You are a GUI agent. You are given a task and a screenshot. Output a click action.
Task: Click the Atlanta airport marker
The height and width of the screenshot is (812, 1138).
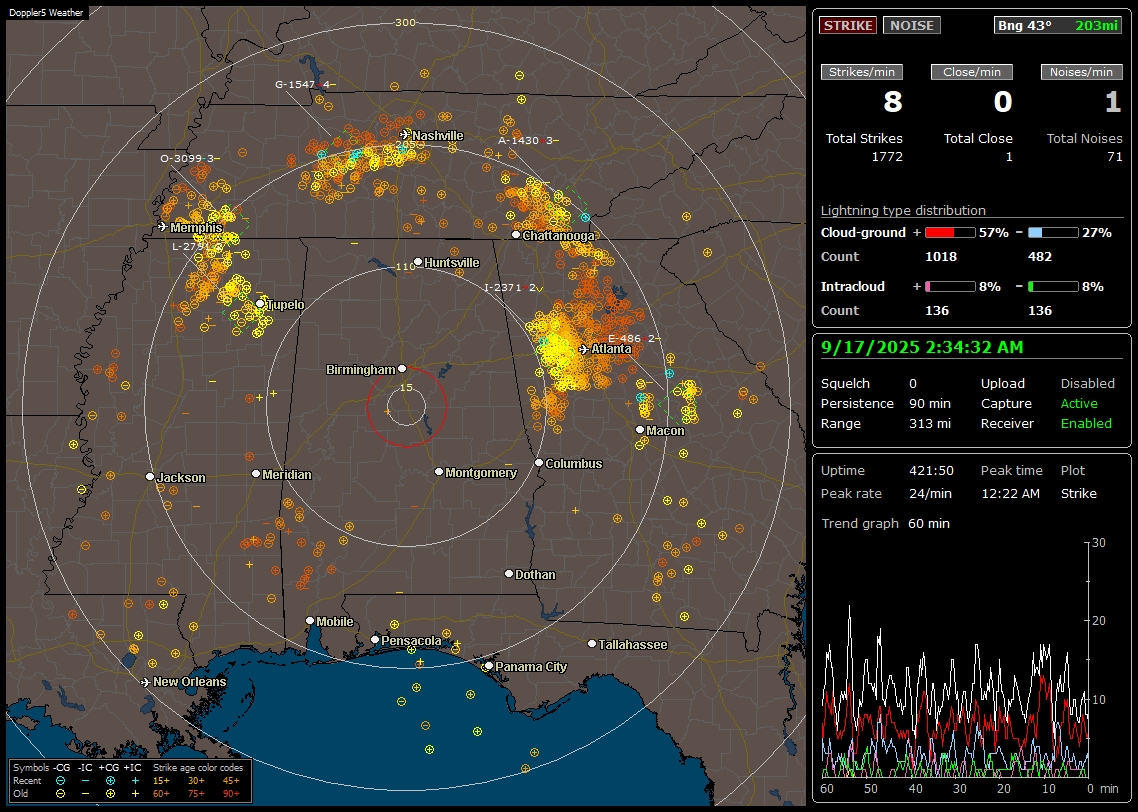584,349
